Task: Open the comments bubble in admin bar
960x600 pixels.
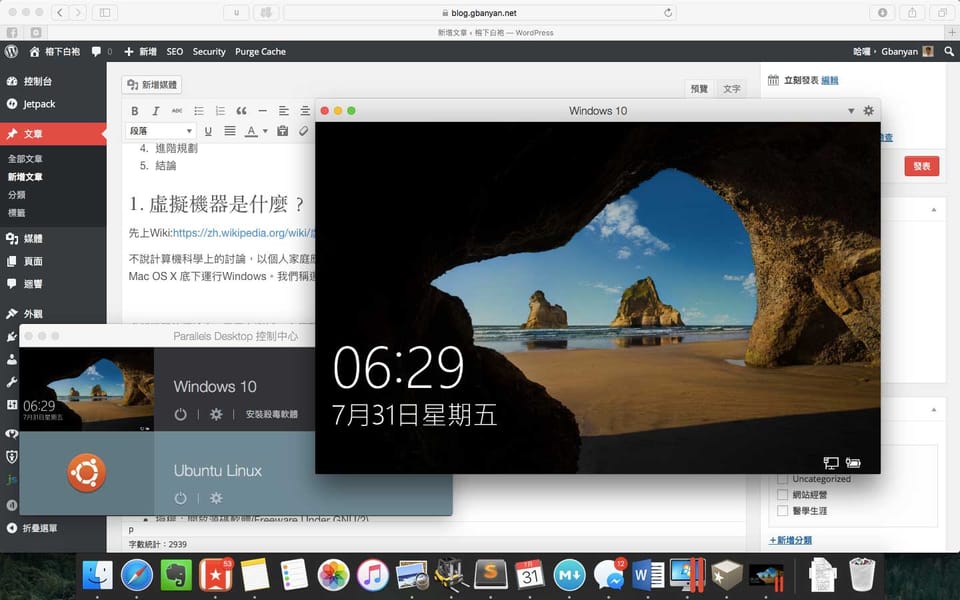Action: pyautogui.click(x=96, y=51)
